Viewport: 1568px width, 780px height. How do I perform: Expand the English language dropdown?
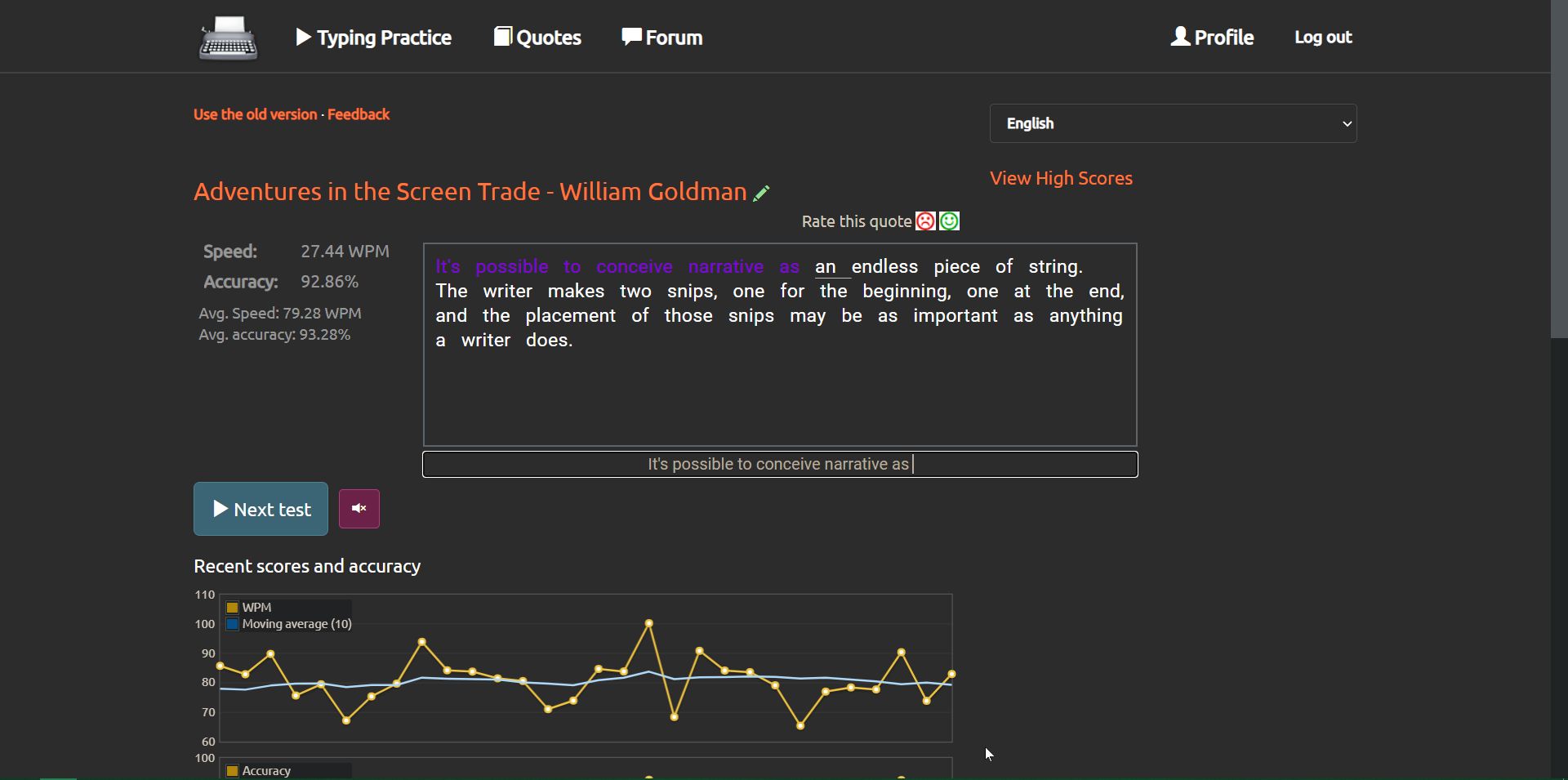coord(1174,123)
